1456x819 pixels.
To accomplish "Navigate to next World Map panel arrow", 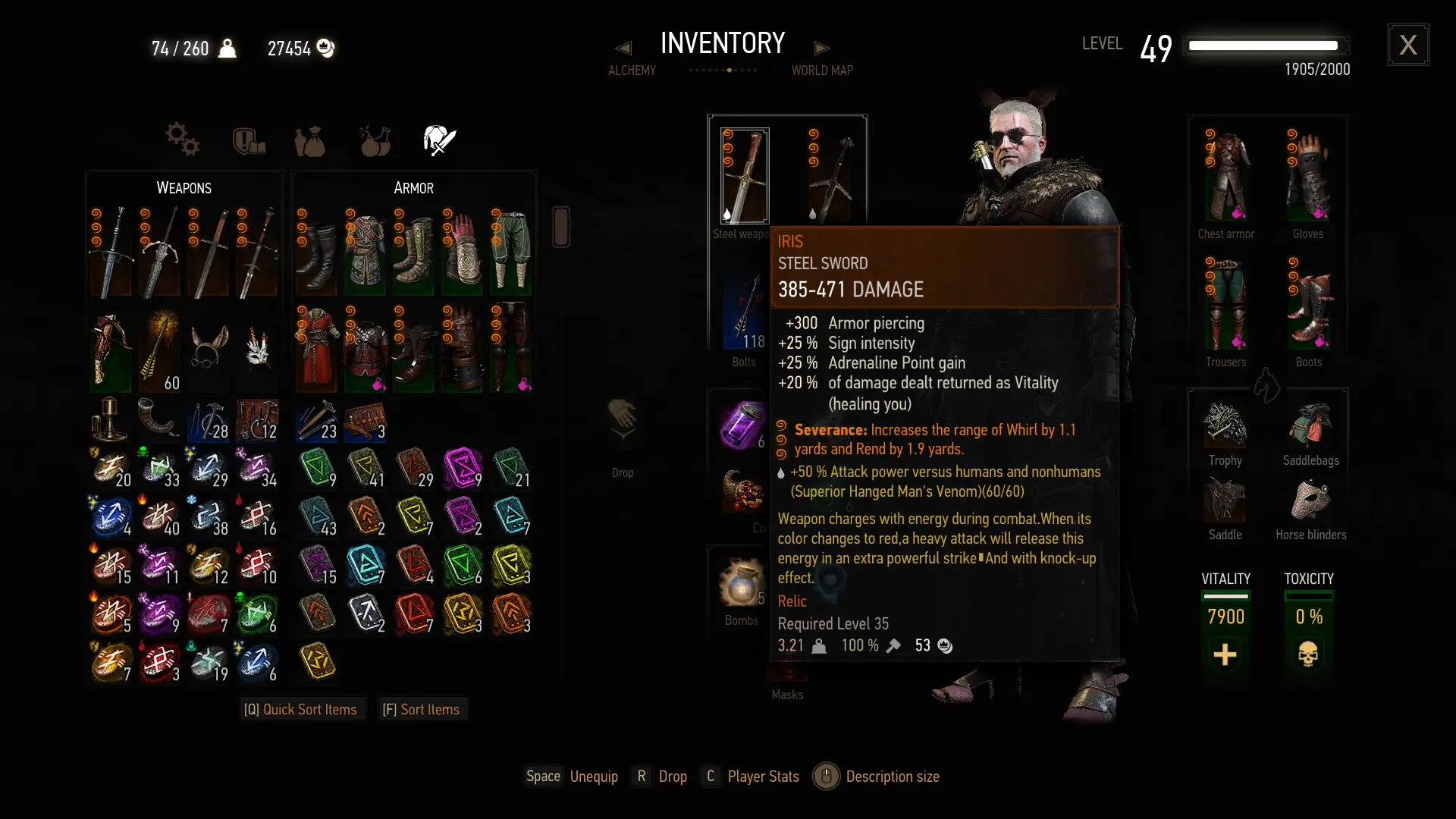I will point(822,49).
